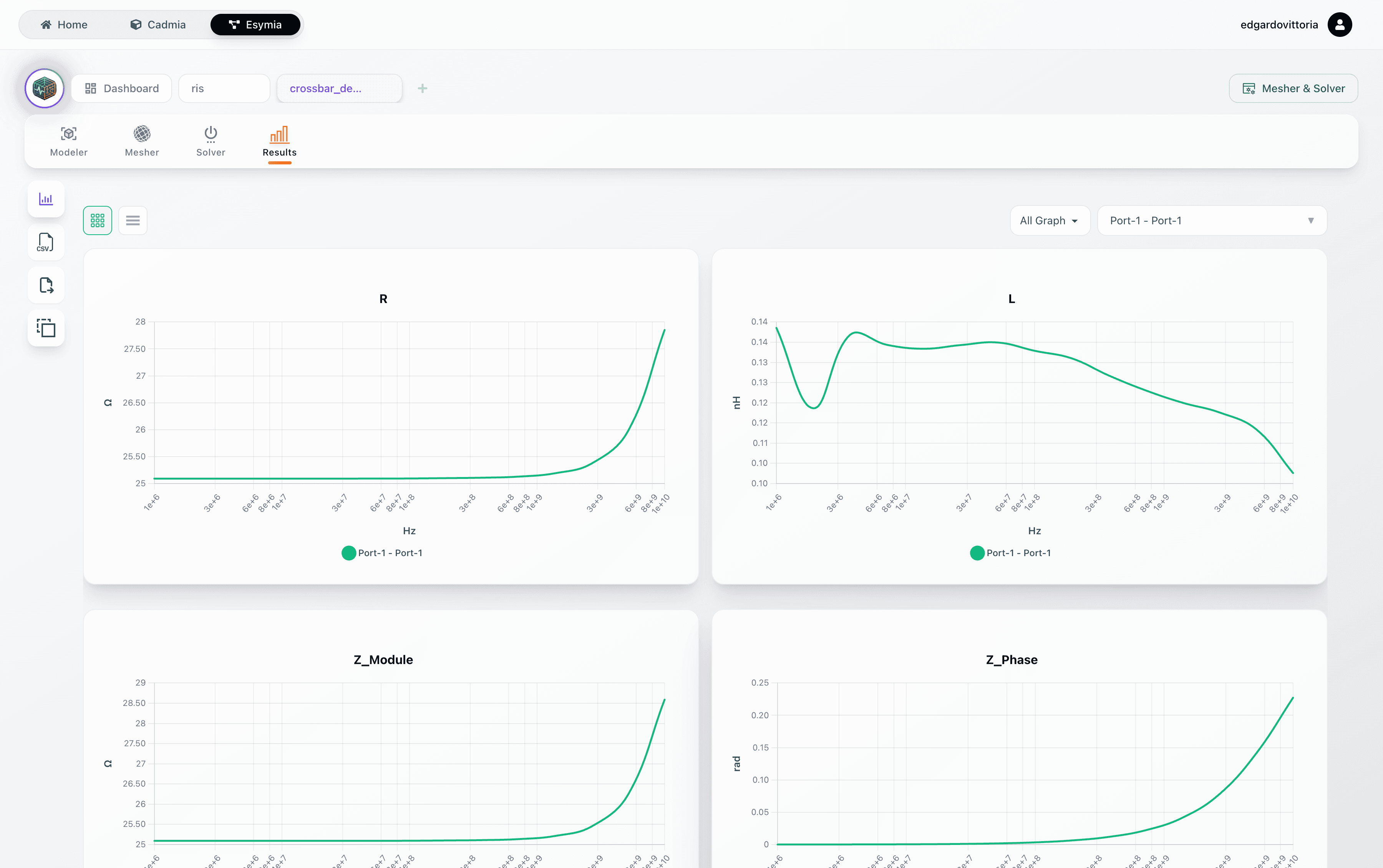Add a new project tab
The height and width of the screenshot is (868, 1383).
[423, 88]
